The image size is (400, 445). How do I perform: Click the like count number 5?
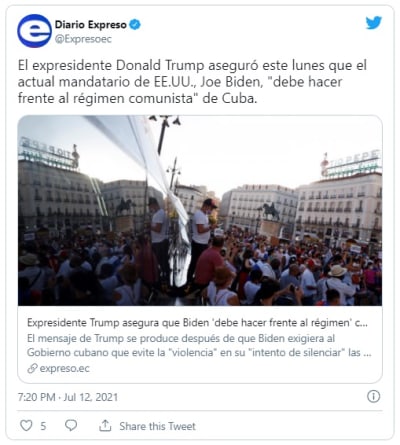(43, 426)
